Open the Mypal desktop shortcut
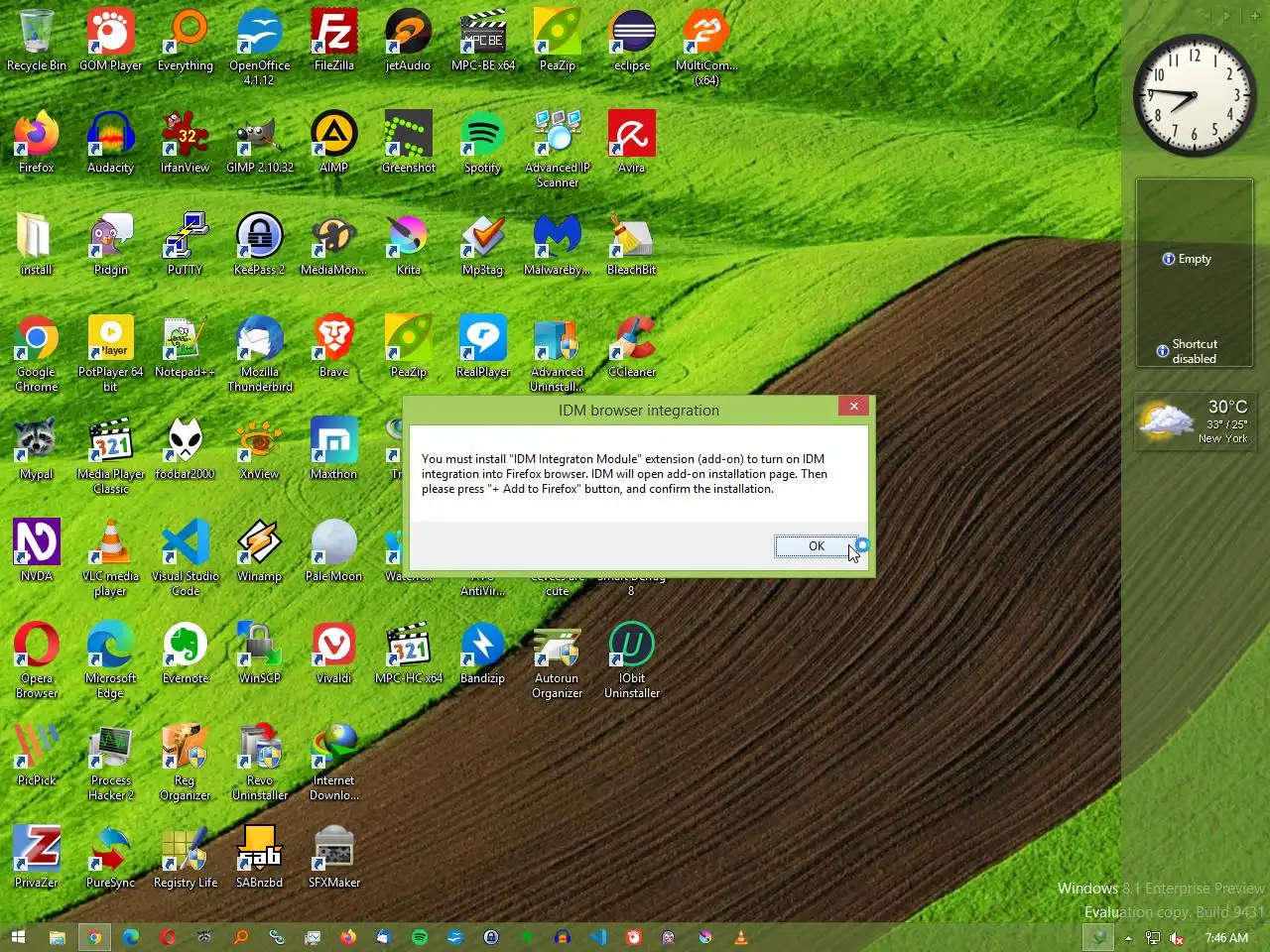Image resolution: width=1270 pixels, height=952 pixels. [37, 449]
